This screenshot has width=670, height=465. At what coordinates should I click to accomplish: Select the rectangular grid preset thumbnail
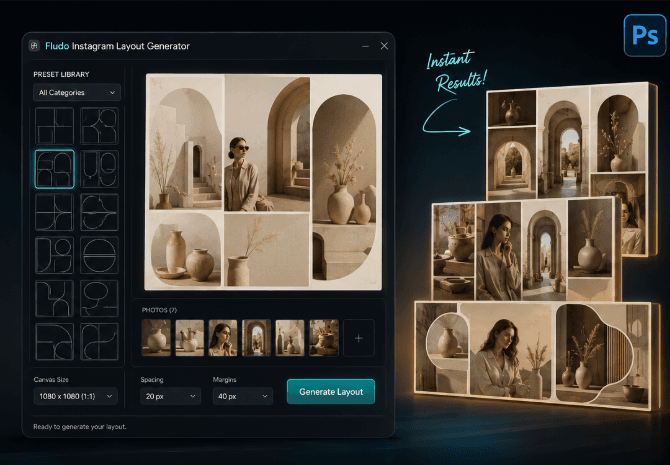[54, 126]
